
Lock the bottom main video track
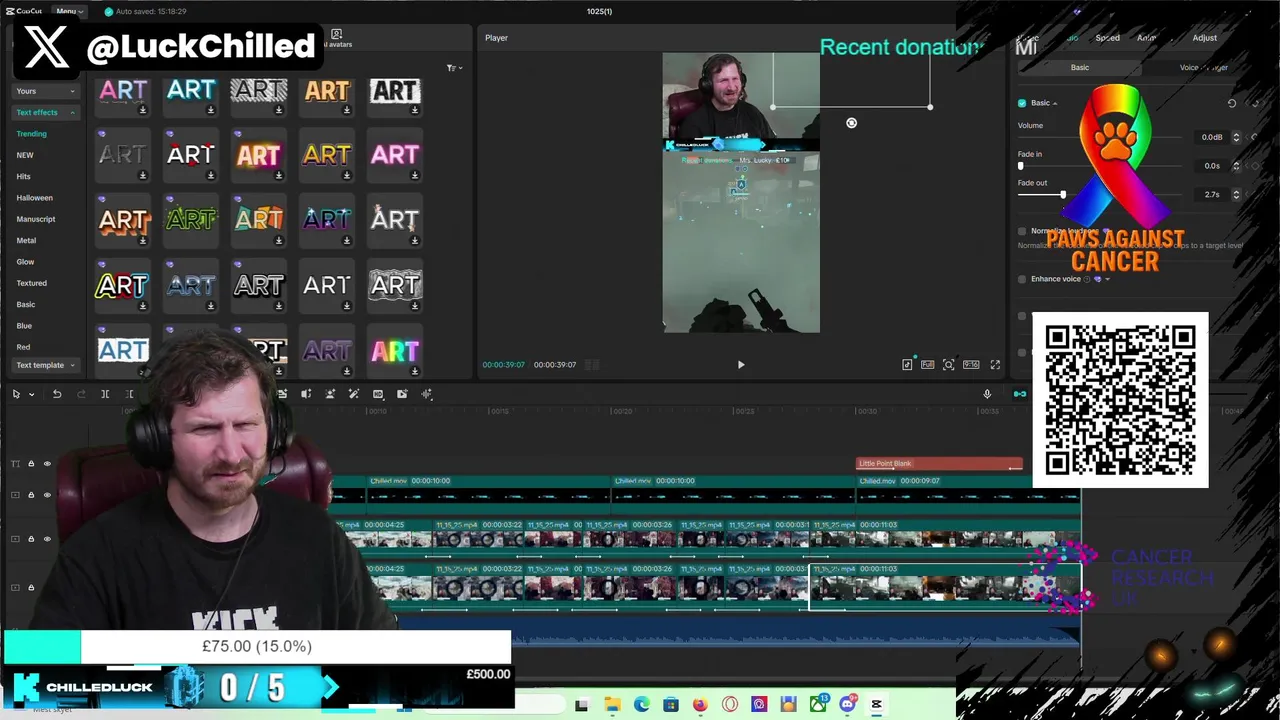tap(31, 587)
